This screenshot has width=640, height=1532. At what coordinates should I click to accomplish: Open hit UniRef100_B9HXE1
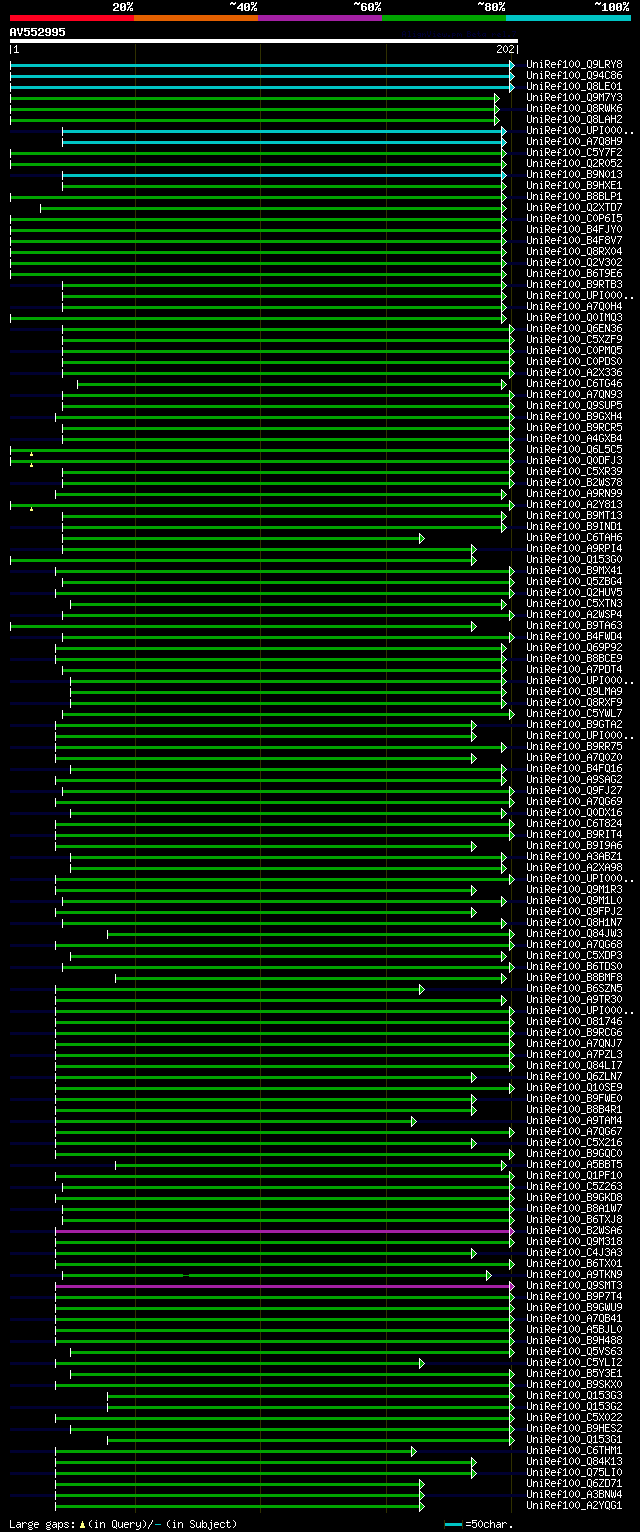point(574,185)
